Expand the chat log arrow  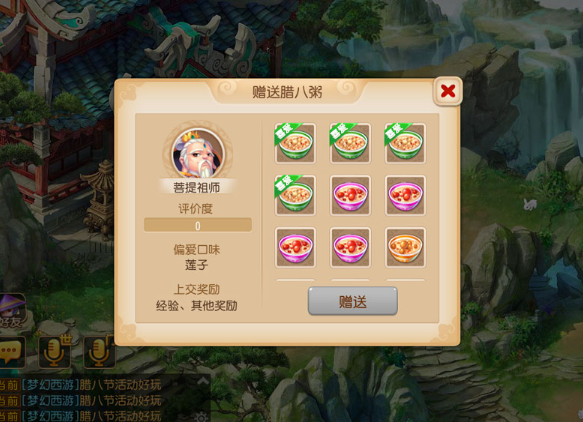pyautogui.click(x=203, y=381)
